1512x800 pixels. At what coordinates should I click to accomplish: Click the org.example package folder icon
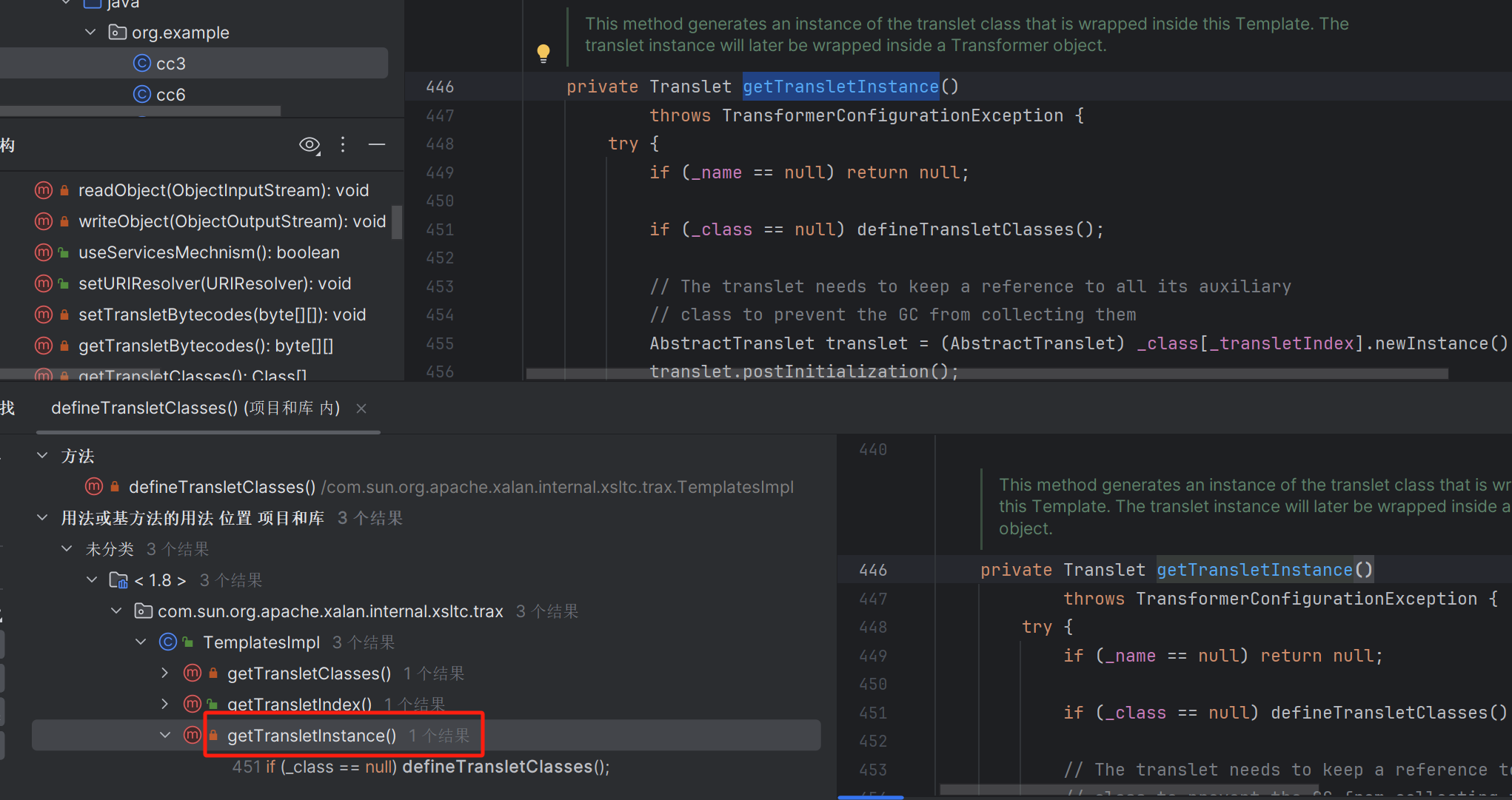117,33
